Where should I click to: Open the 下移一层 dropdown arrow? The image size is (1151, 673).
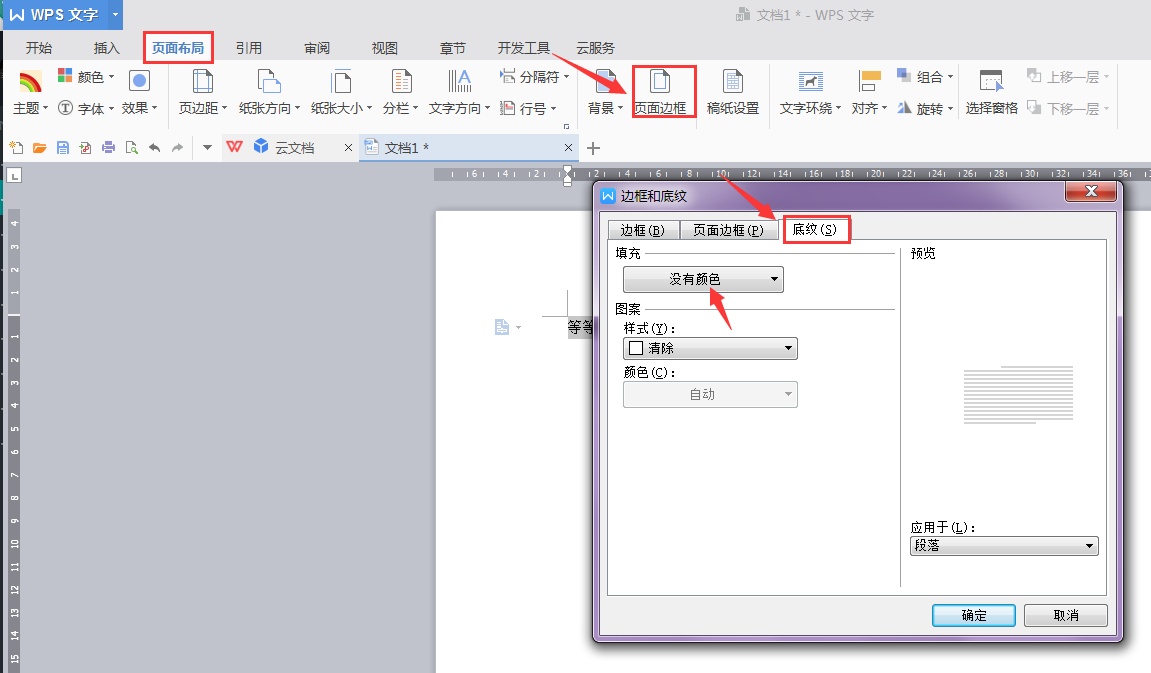(x=1106, y=109)
